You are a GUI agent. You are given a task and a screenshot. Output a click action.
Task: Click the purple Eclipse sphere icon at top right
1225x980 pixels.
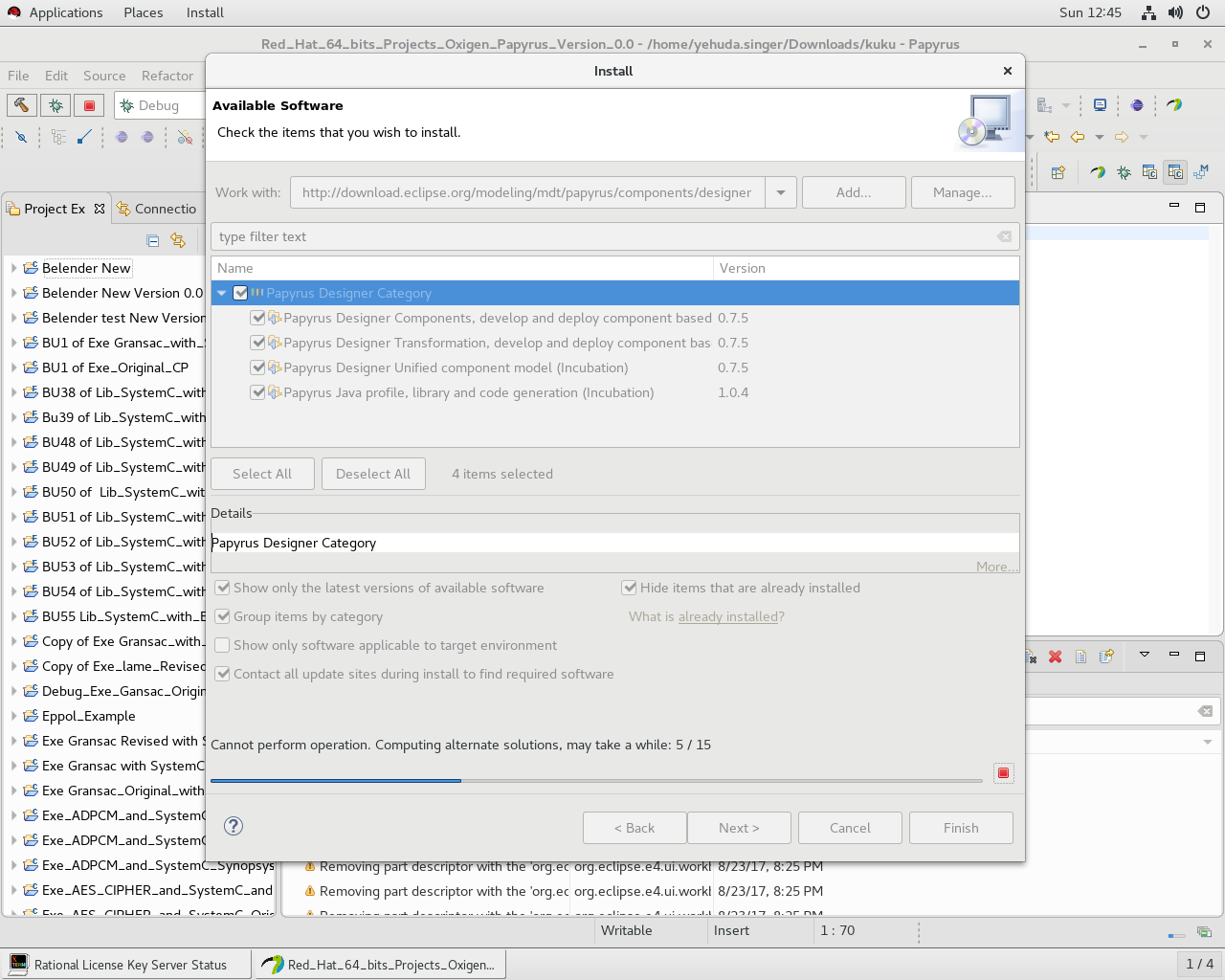(1137, 105)
